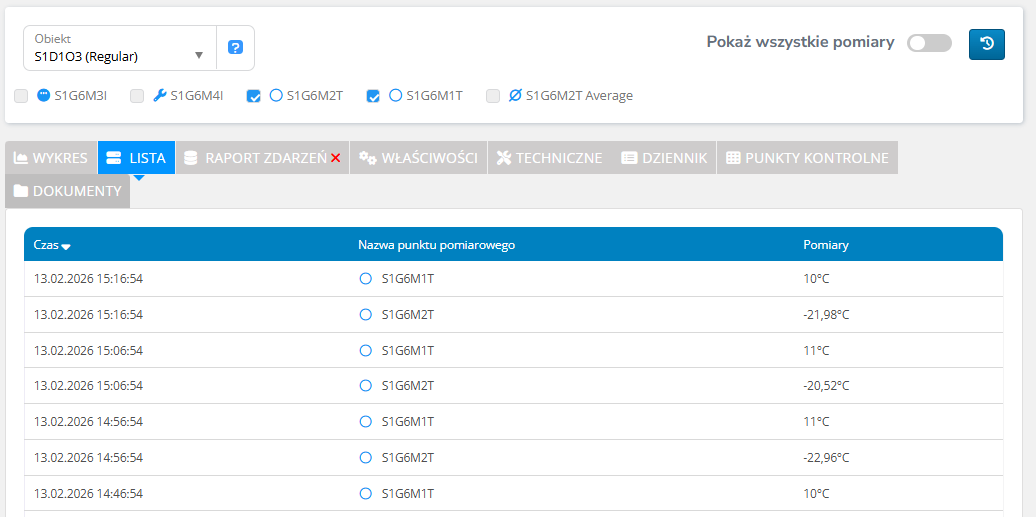Uncheck the S1G6M1T checkbox

pyautogui.click(x=373, y=97)
